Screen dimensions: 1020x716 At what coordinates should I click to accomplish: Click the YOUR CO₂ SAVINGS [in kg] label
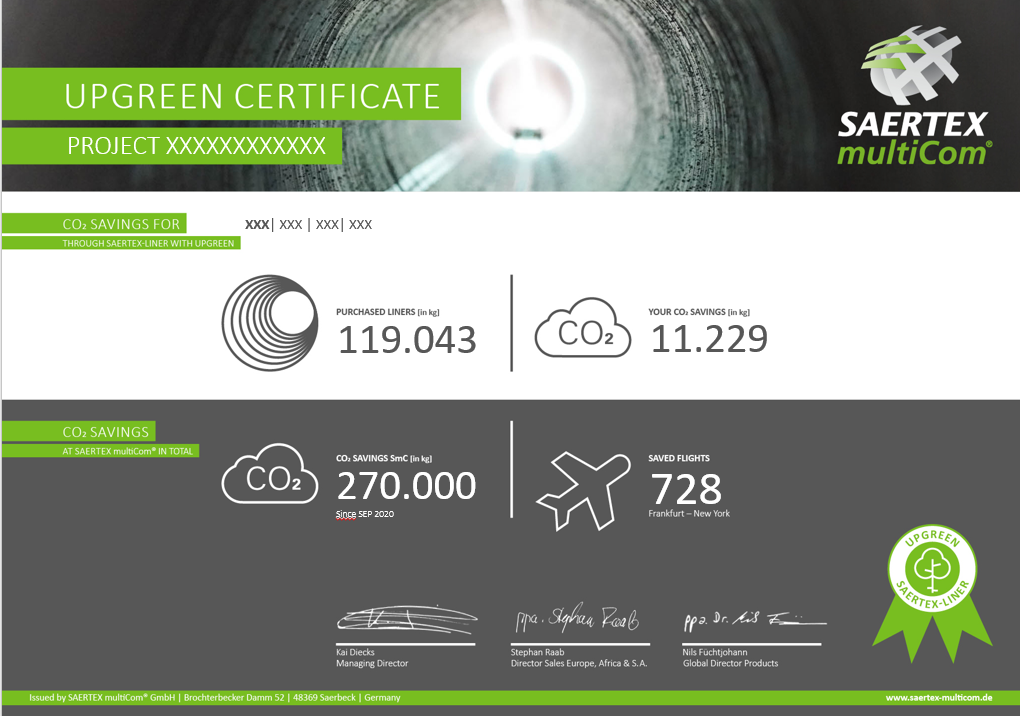699,312
